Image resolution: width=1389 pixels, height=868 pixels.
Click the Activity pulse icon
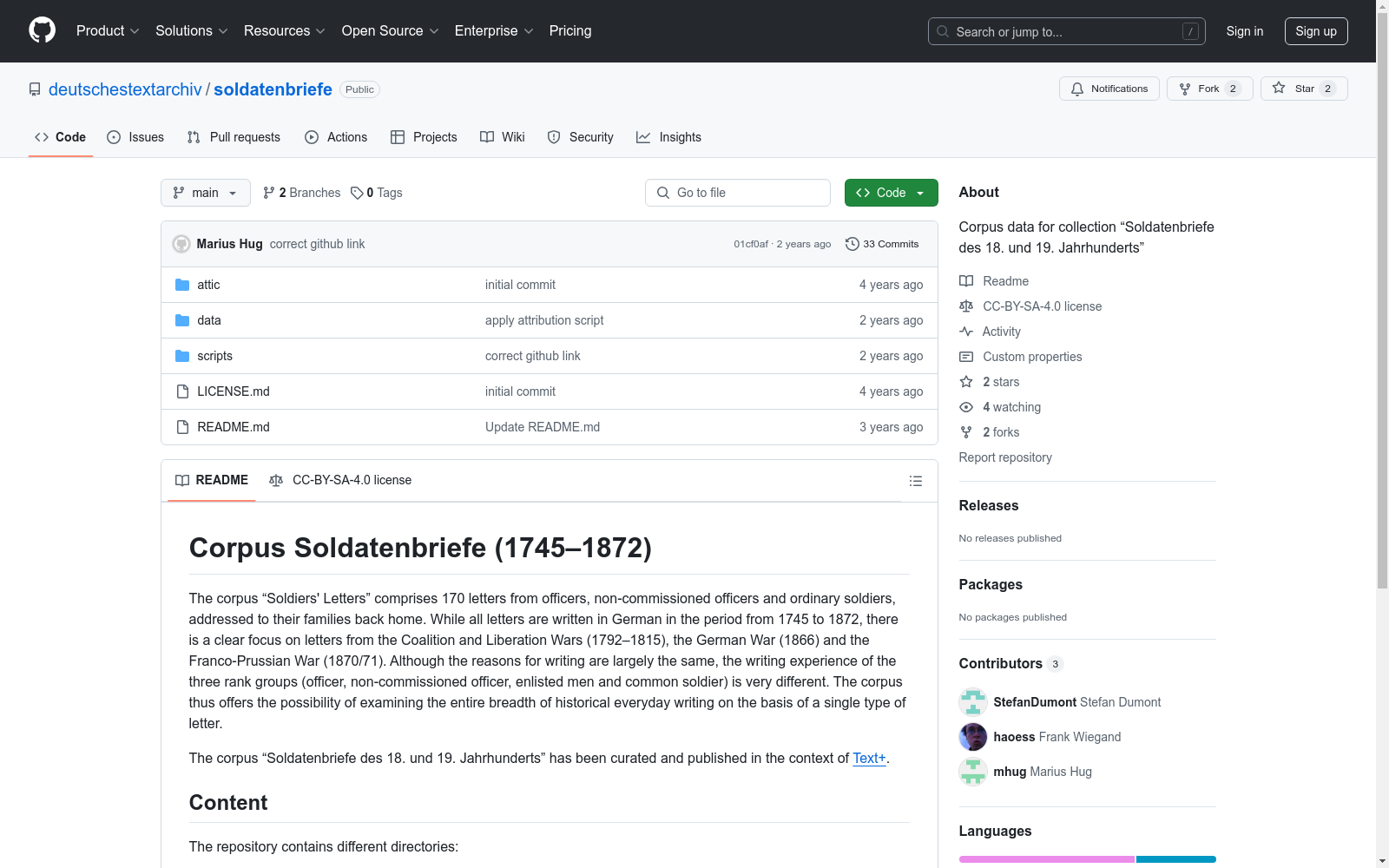tap(966, 332)
